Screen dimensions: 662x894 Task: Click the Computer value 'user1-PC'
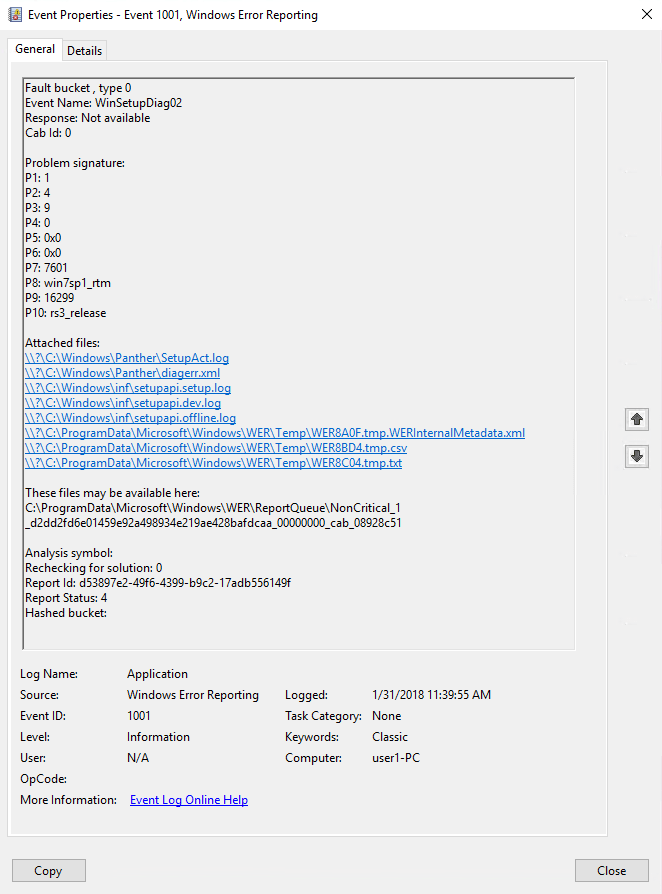pos(396,758)
